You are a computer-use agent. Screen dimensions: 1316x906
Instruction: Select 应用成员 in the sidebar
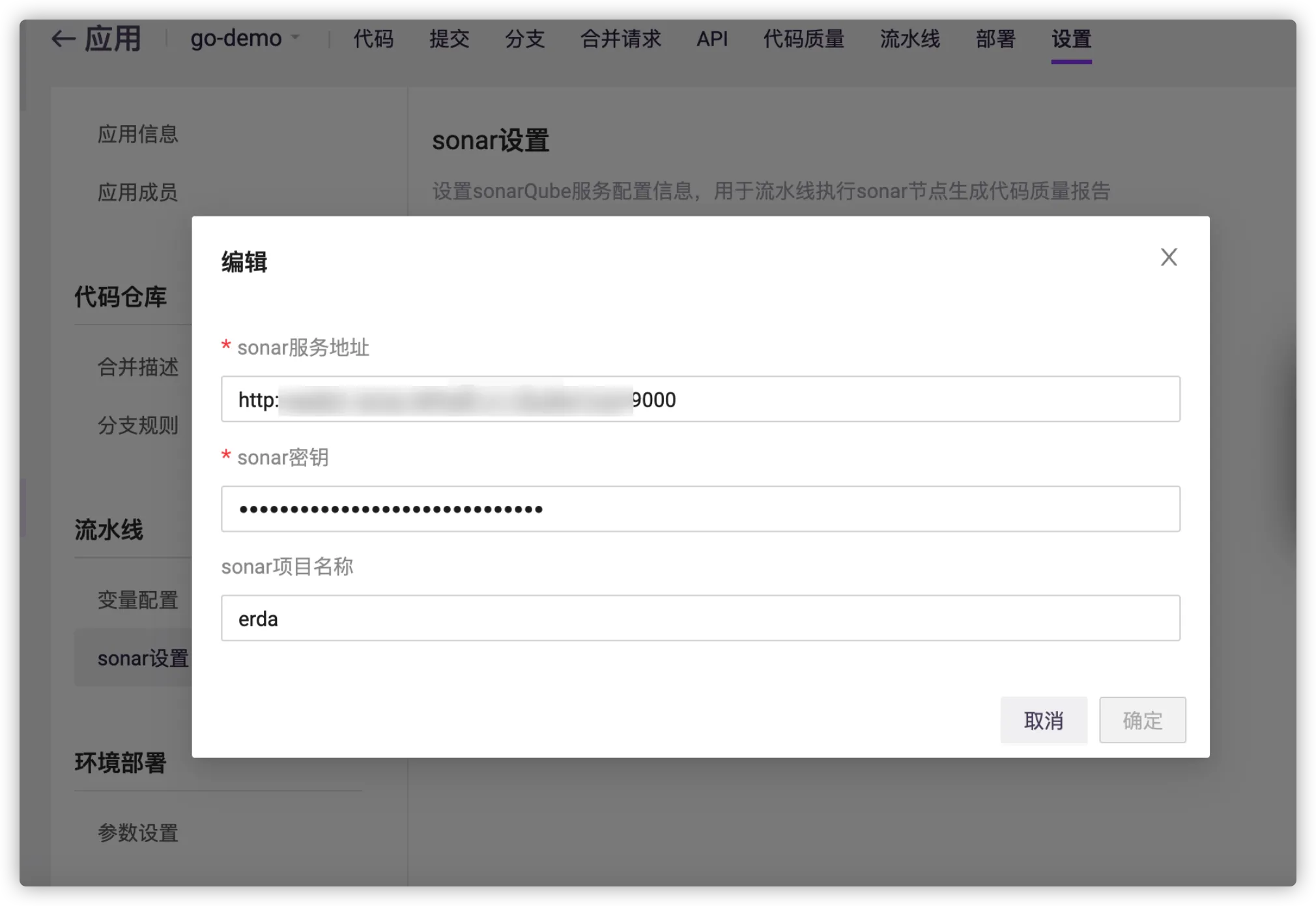pos(137,192)
